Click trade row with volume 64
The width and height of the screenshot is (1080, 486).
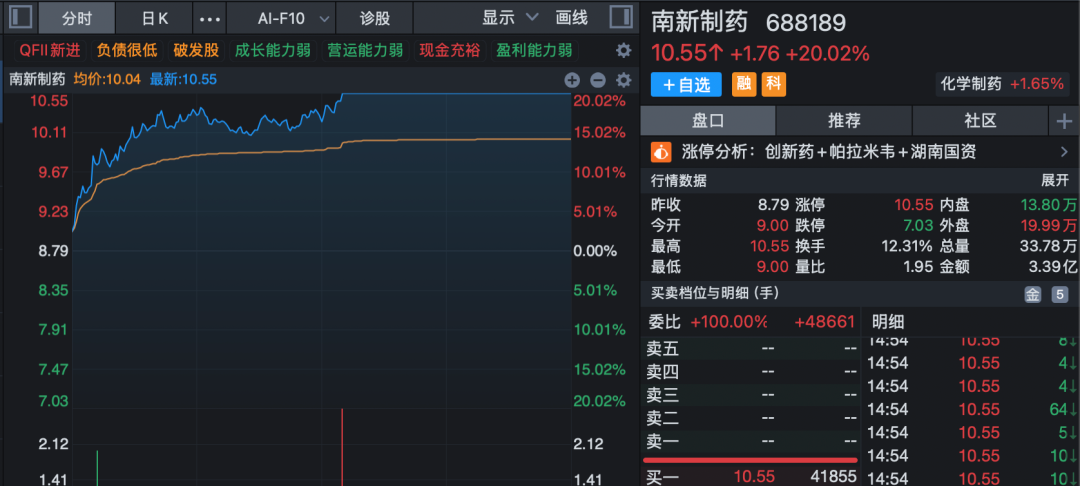coord(971,410)
